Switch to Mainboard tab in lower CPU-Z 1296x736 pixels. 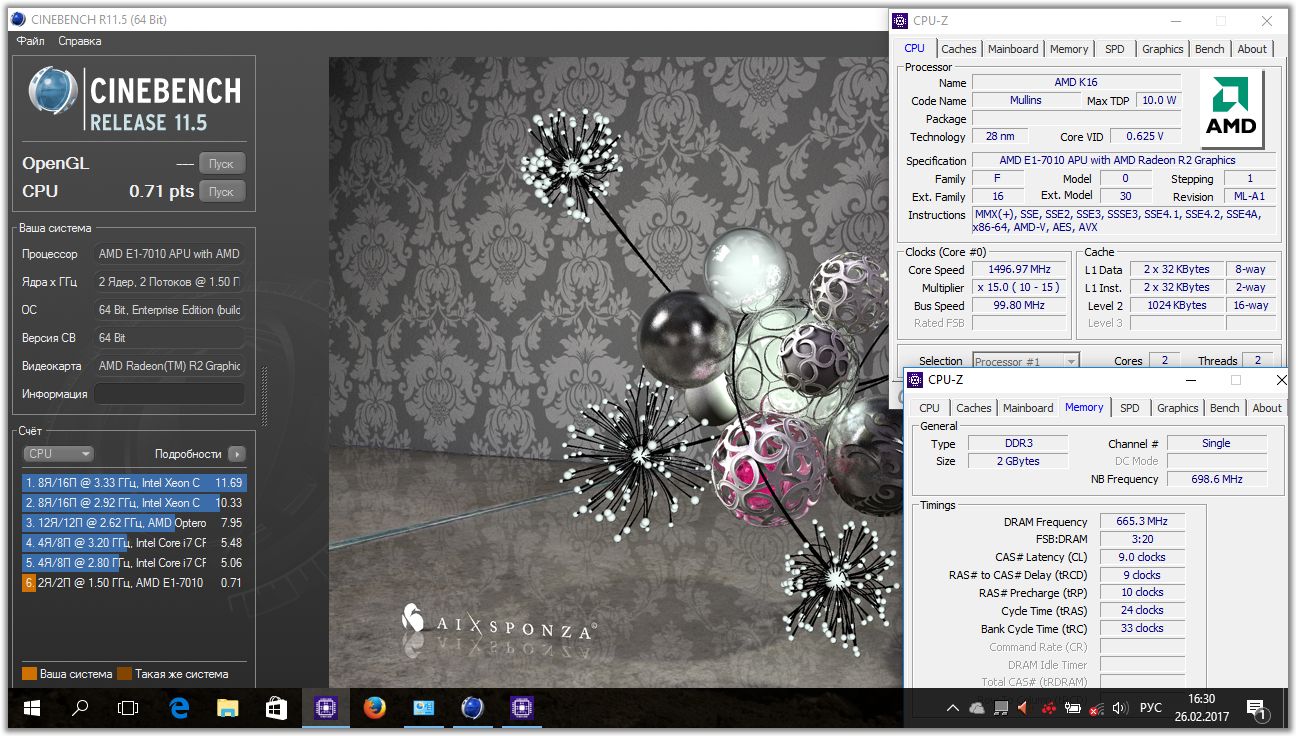coord(1028,408)
